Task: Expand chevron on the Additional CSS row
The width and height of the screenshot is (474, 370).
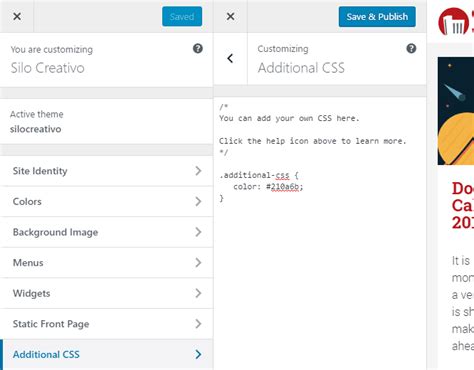Action: [x=198, y=354]
